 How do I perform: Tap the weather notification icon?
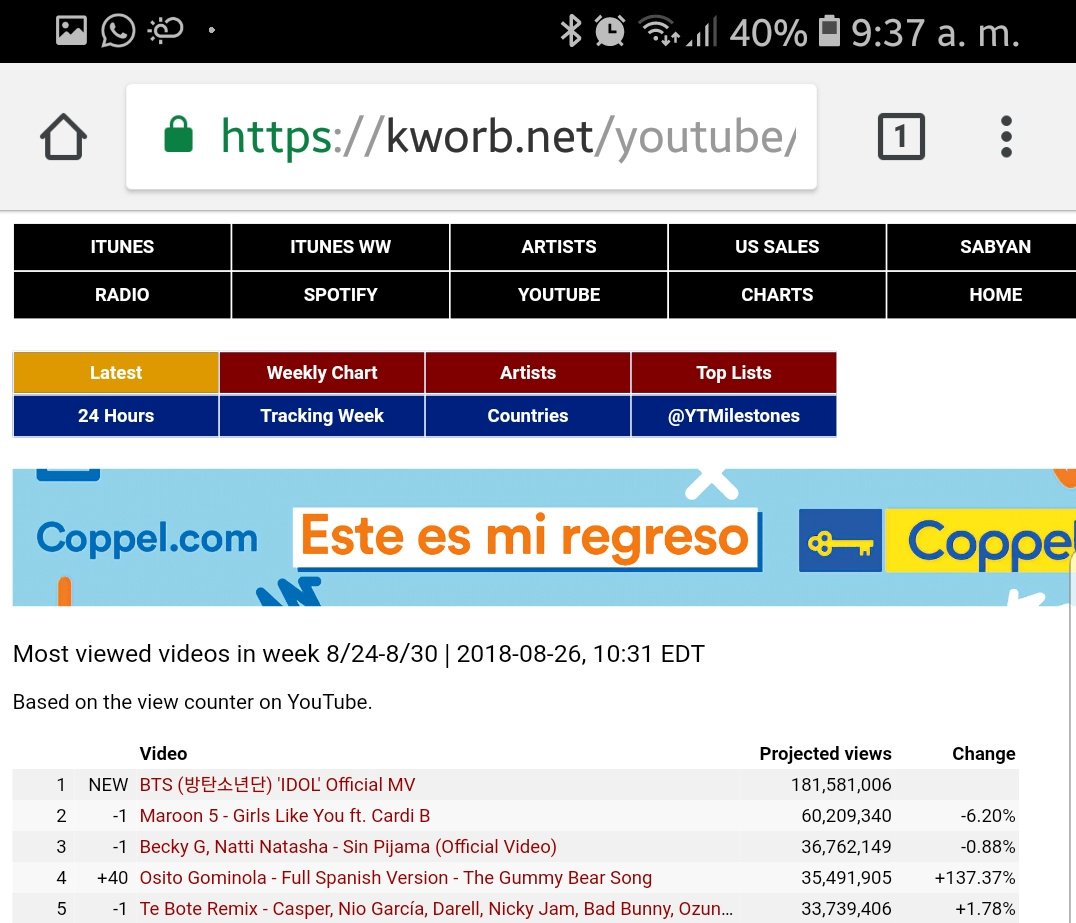[x=165, y=31]
